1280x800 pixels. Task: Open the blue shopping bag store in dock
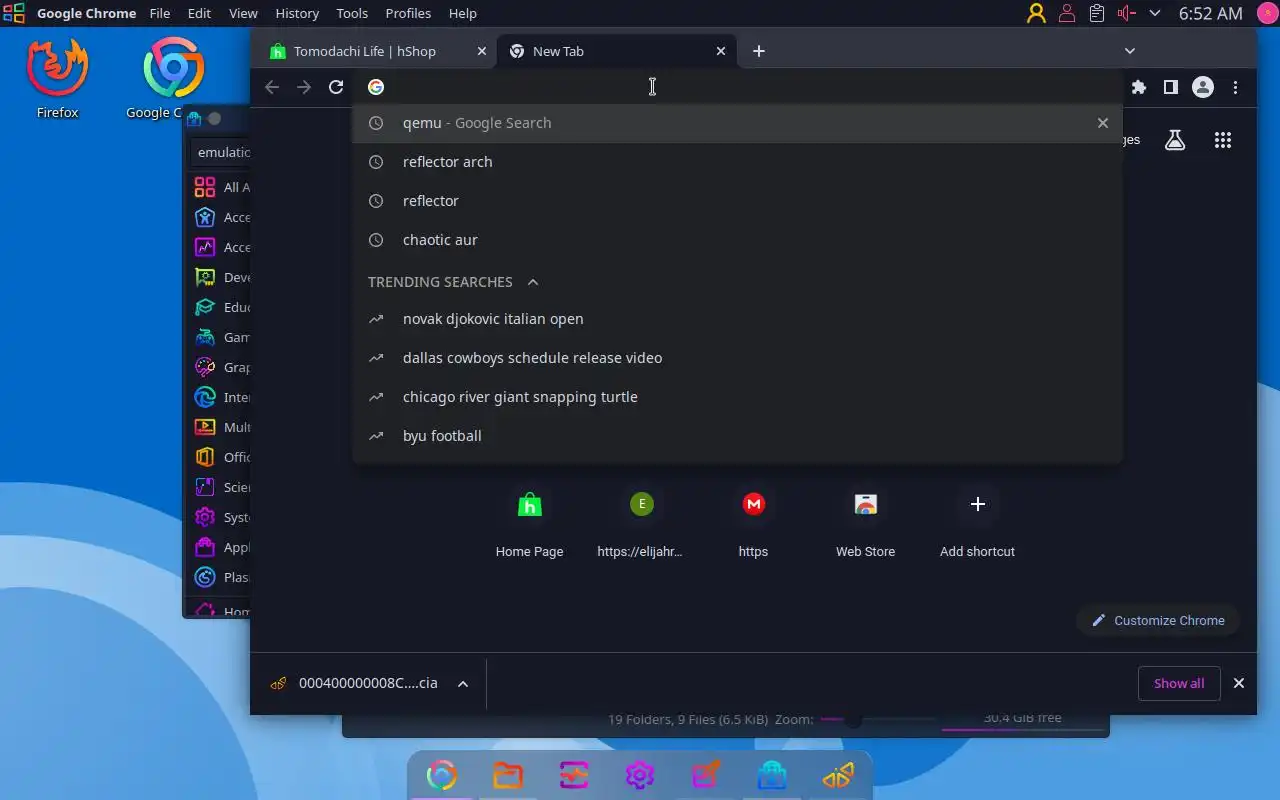click(x=772, y=775)
